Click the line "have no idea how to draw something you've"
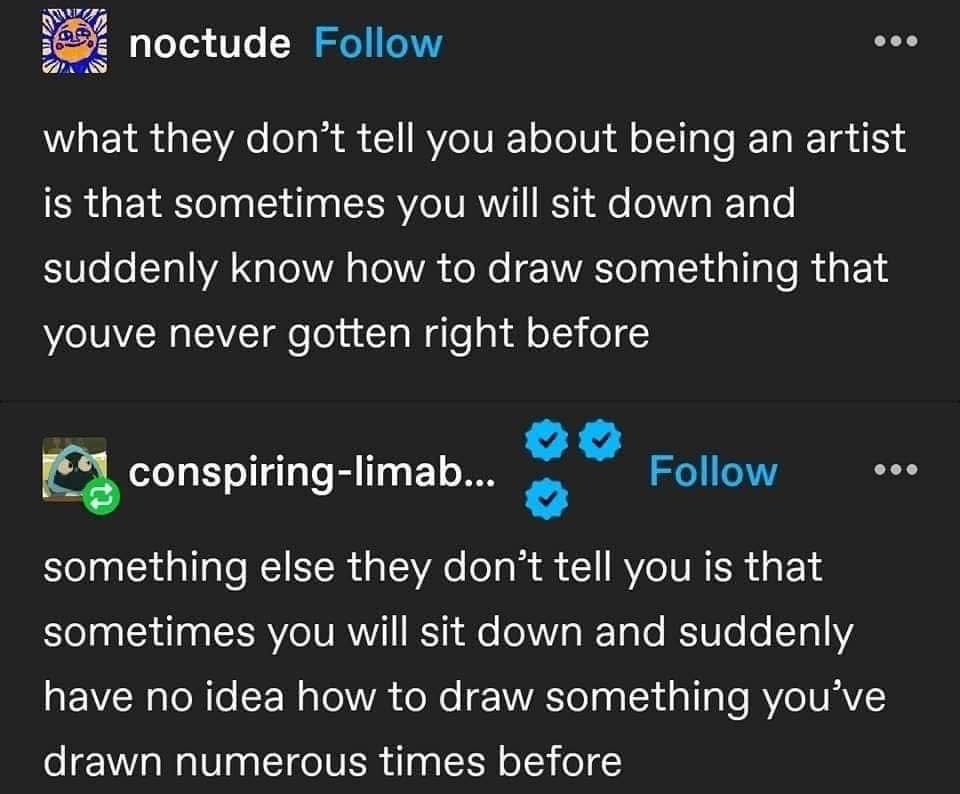The width and height of the screenshot is (960, 794). tap(464, 697)
